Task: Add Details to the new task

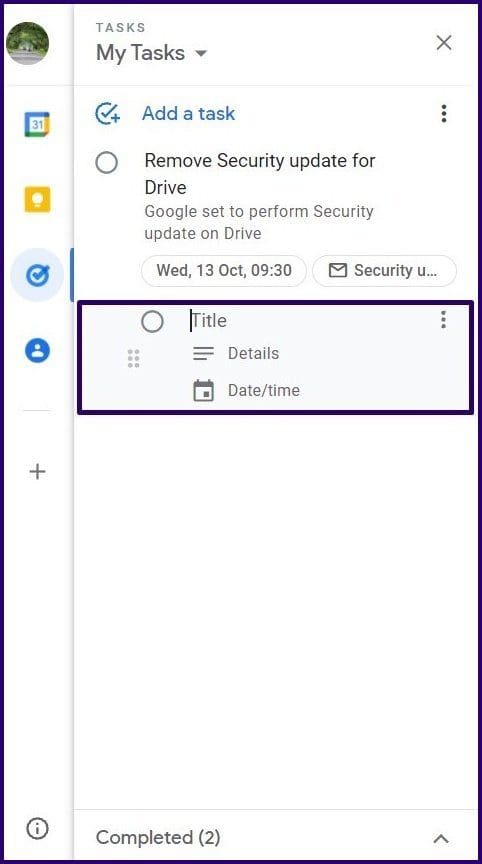Action: tap(253, 353)
